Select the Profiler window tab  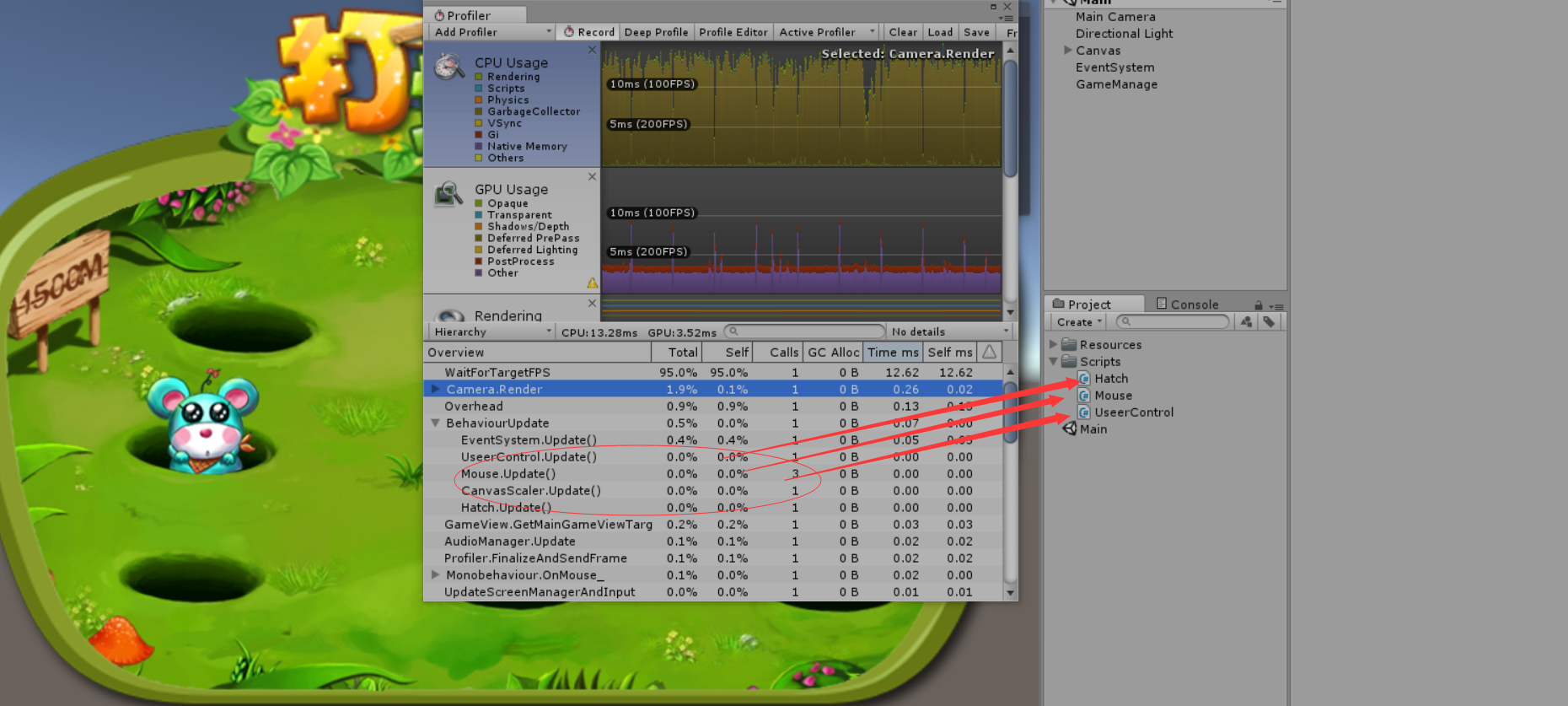pyautogui.click(x=475, y=15)
